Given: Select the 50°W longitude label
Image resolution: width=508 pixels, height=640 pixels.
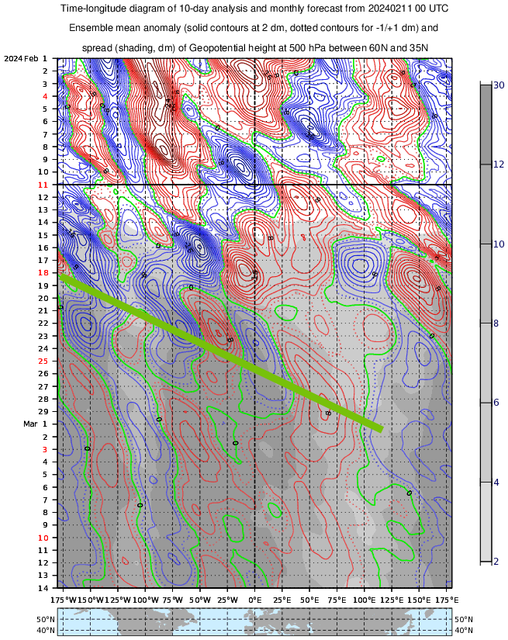Looking at the screenshot, I should tap(200, 600).
